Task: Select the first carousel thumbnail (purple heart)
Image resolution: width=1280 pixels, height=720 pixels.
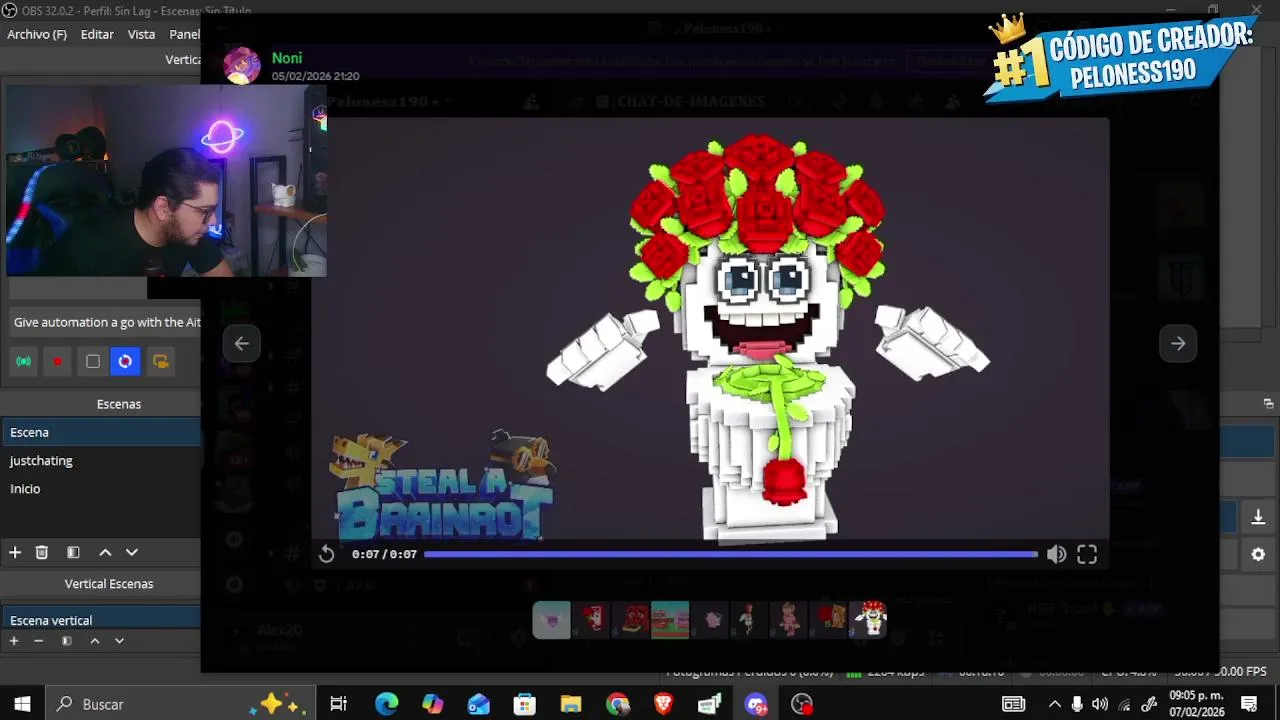Action: [551, 620]
